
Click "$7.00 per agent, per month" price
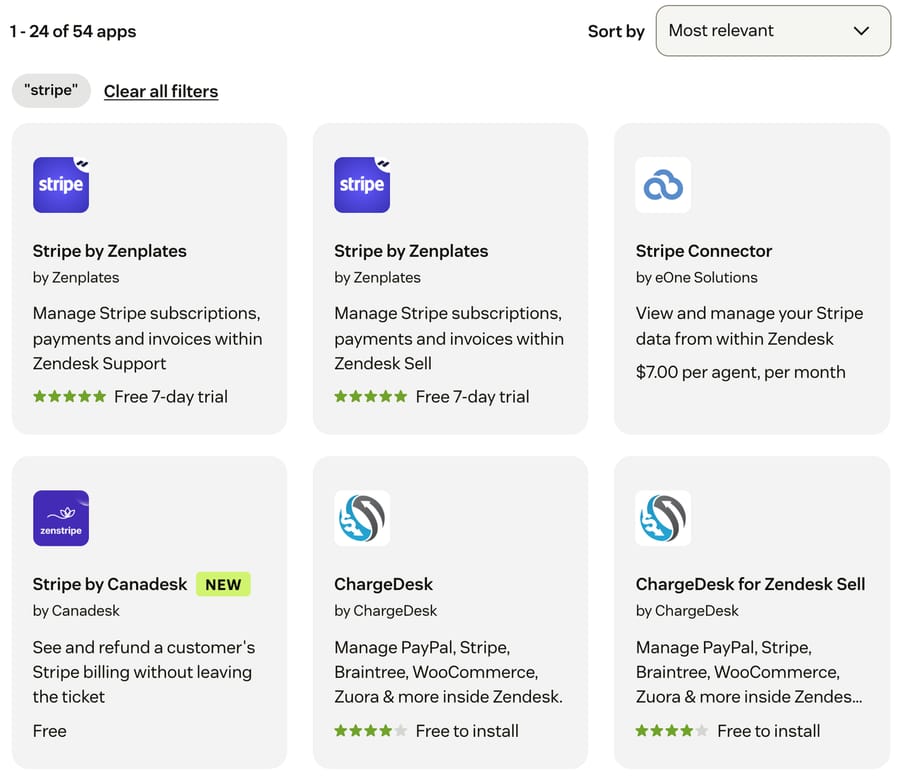click(x=740, y=372)
